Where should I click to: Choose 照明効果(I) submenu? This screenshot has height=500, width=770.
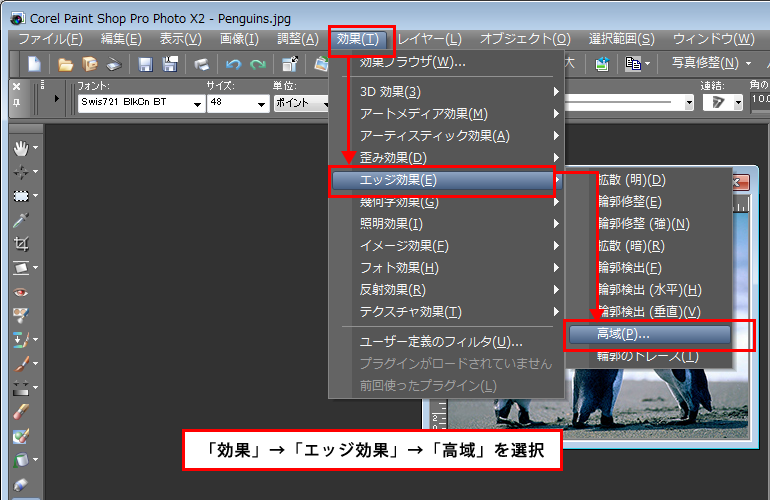[446, 224]
